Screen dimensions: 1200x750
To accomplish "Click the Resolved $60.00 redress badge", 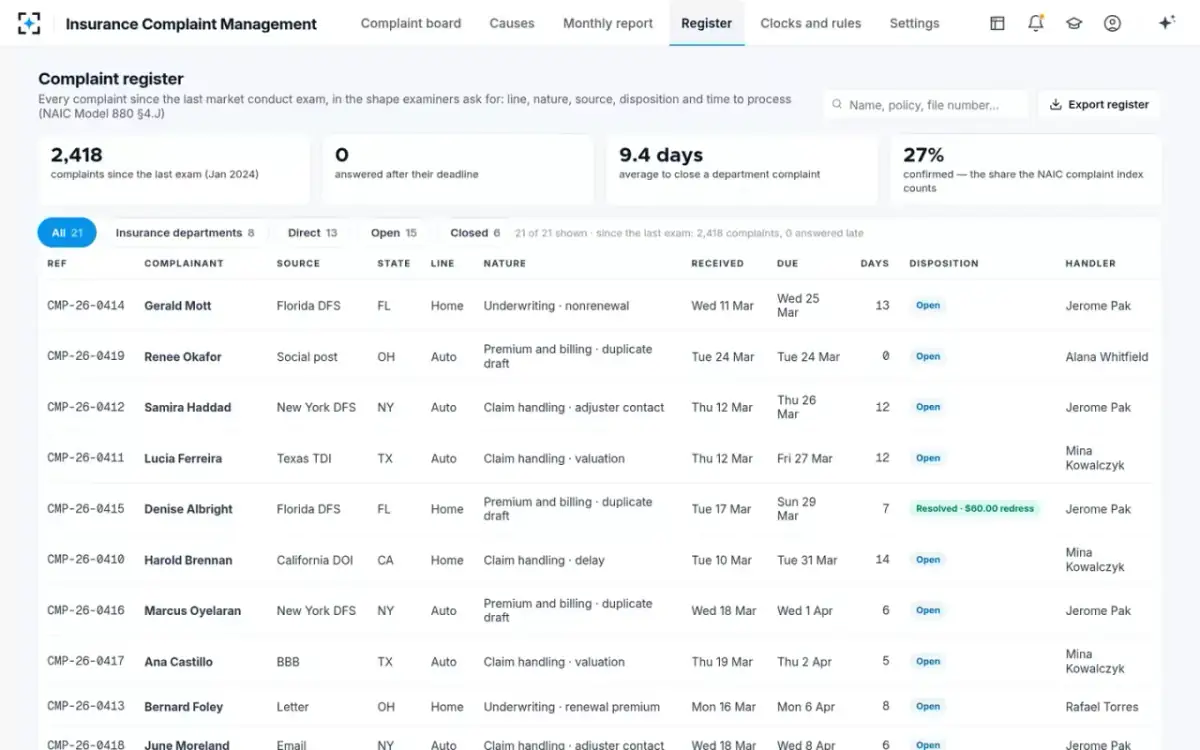I will pyautogui.click(x=974, y=509).
